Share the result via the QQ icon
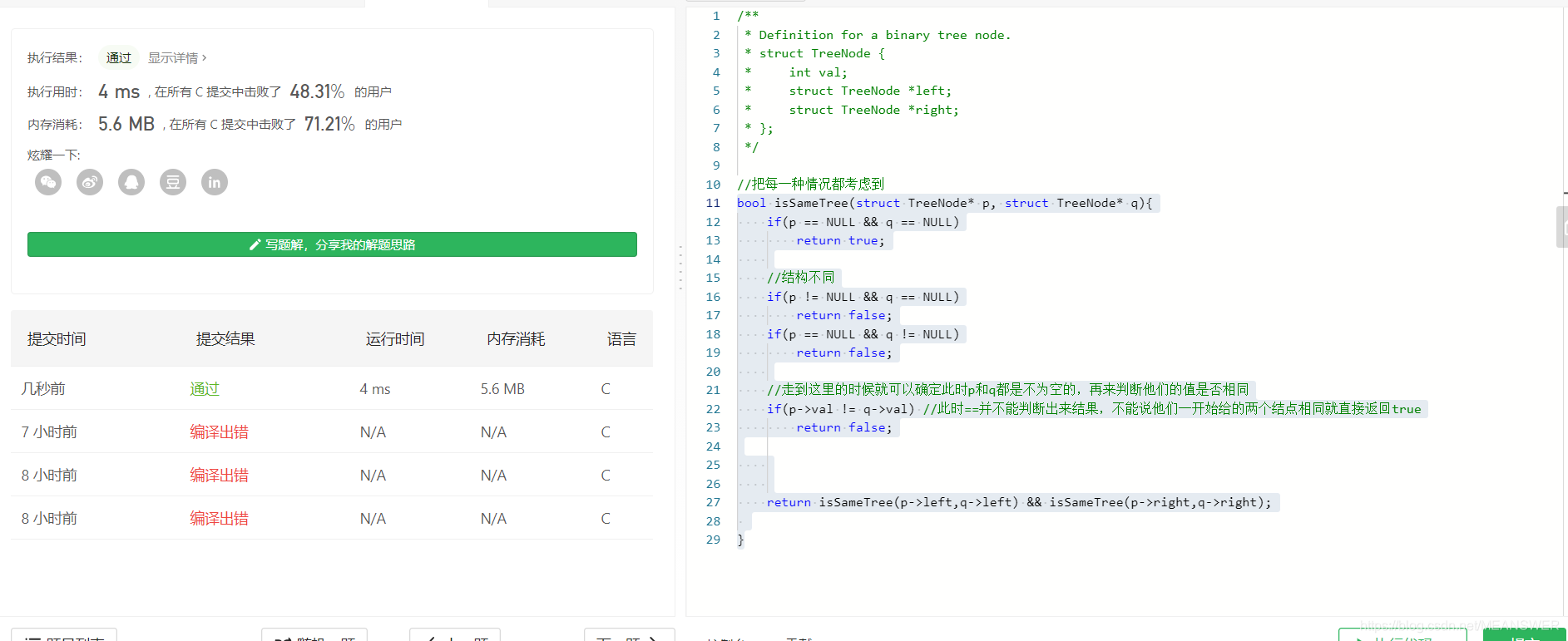This screenshot has width=1568, height=641. coord(131,182)
